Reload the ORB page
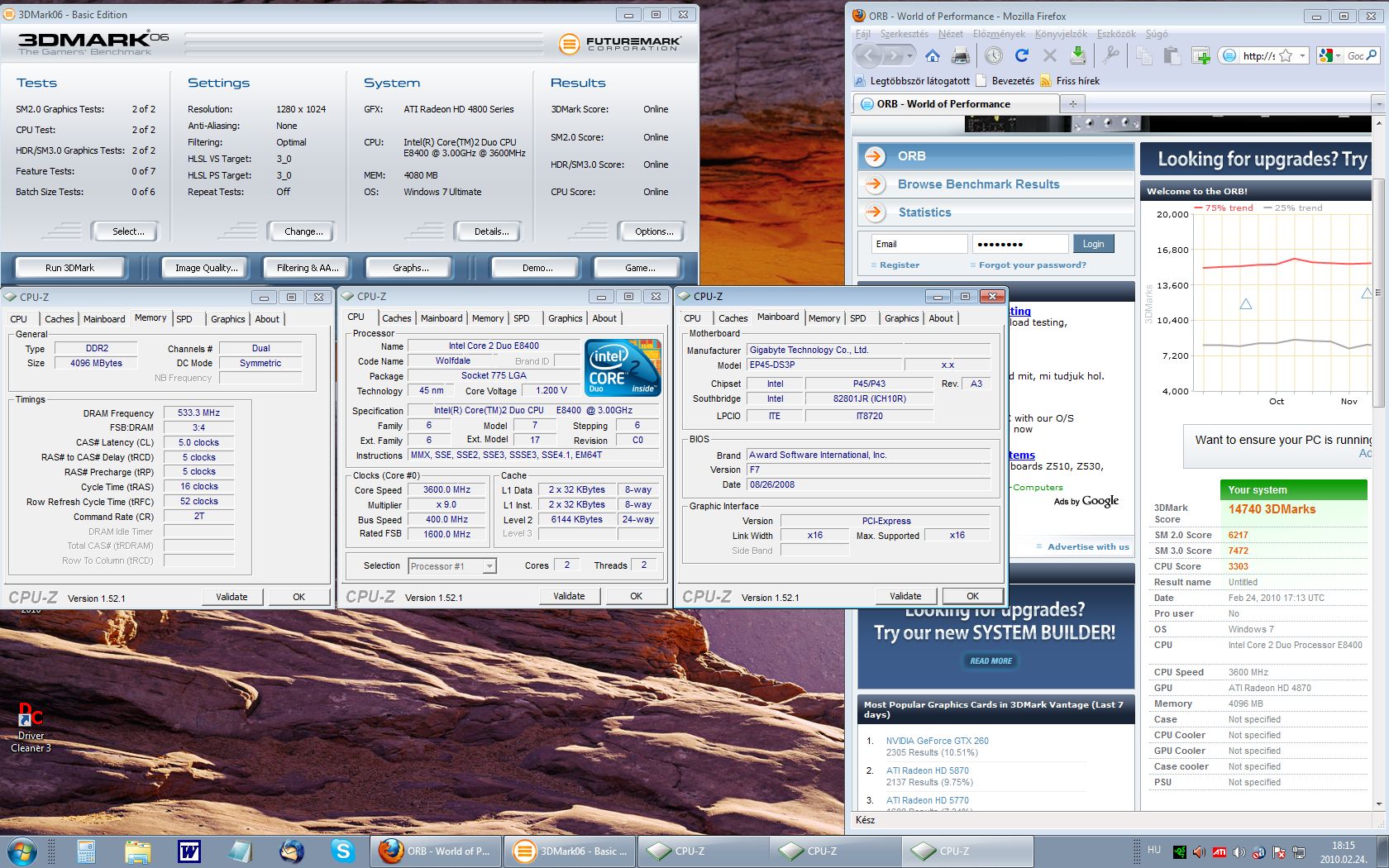Image resolution: width=1389 pixels, height=868 pixels. point(1022,55)
